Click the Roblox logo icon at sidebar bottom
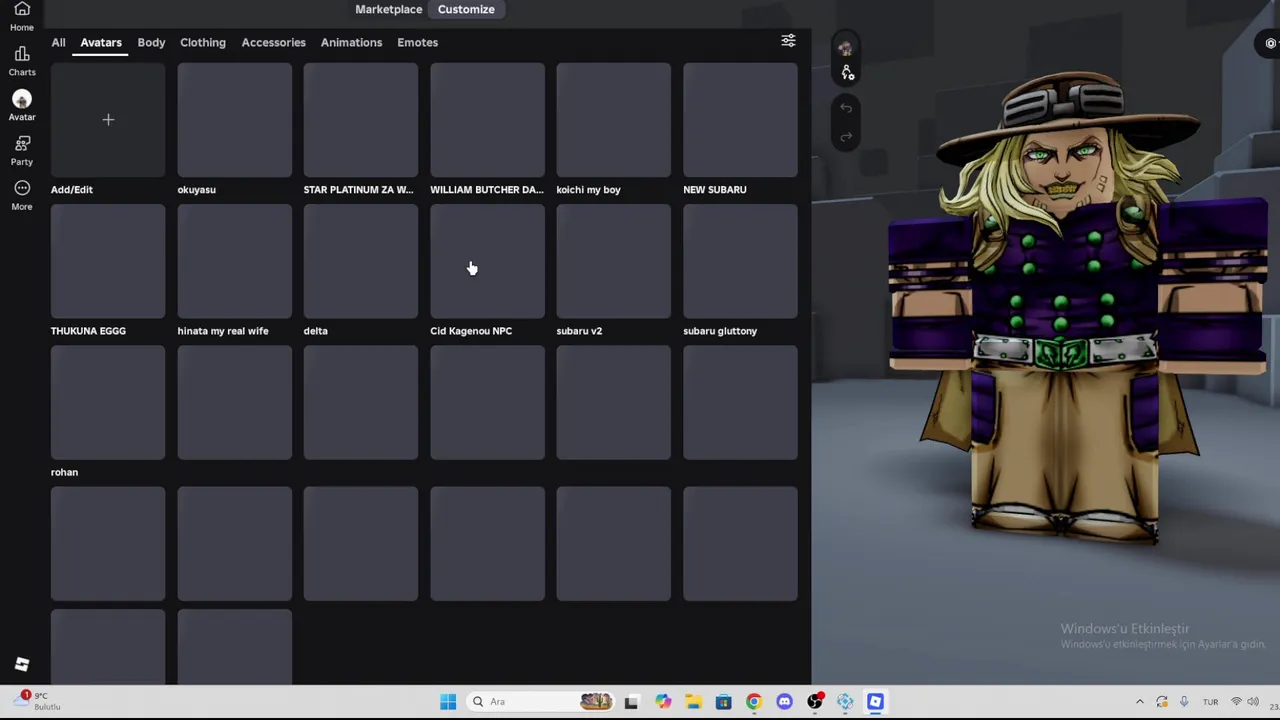The width and height of the screenshot is (1280, 720). click(22, 665)
